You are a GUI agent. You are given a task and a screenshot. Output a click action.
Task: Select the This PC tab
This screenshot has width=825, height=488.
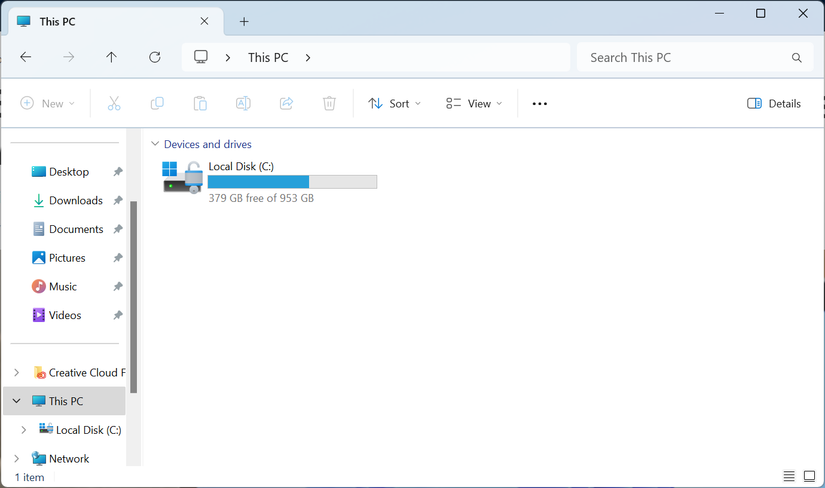116,22
